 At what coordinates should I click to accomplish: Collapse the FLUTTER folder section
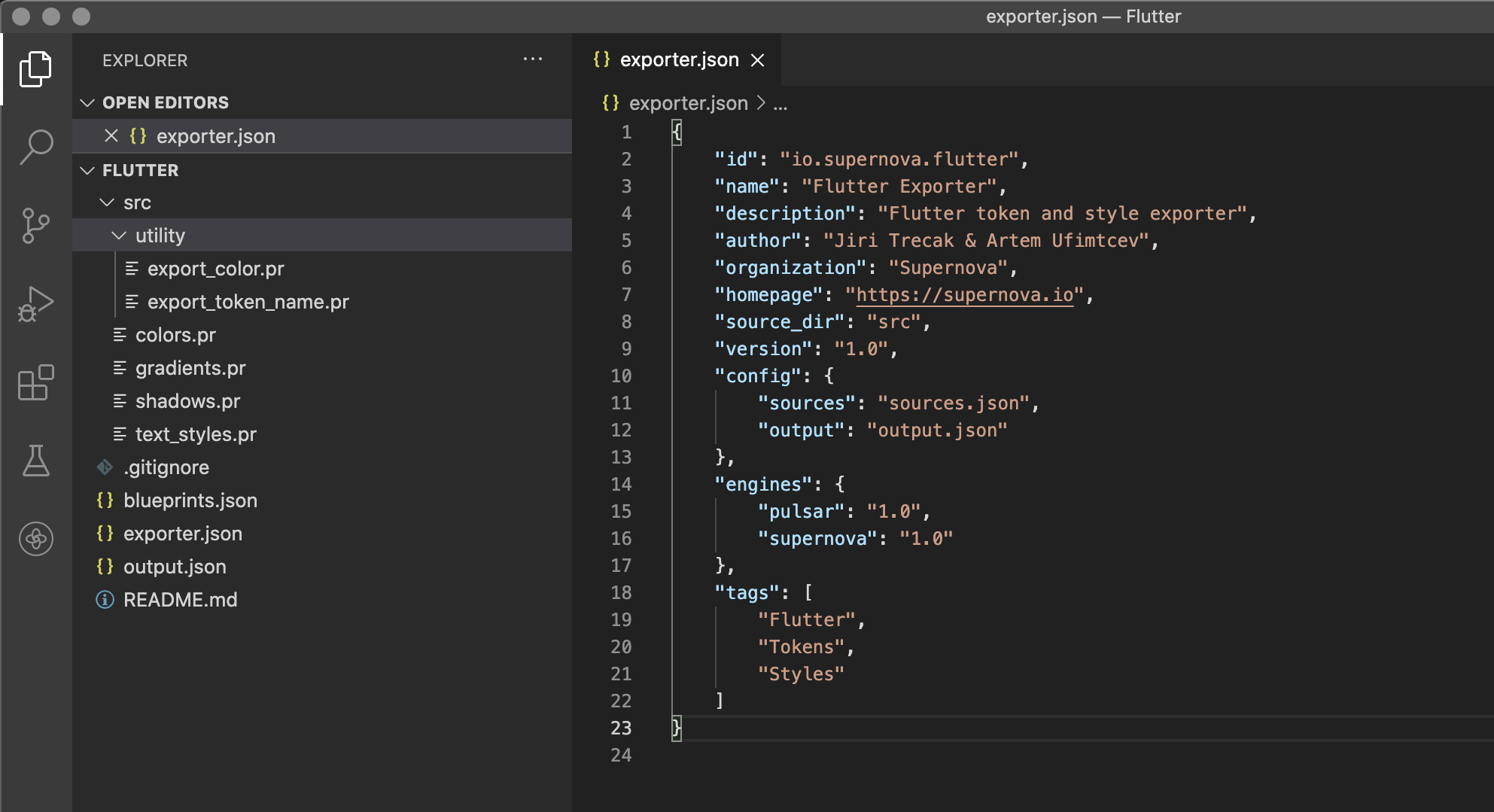tap(87, 170)
